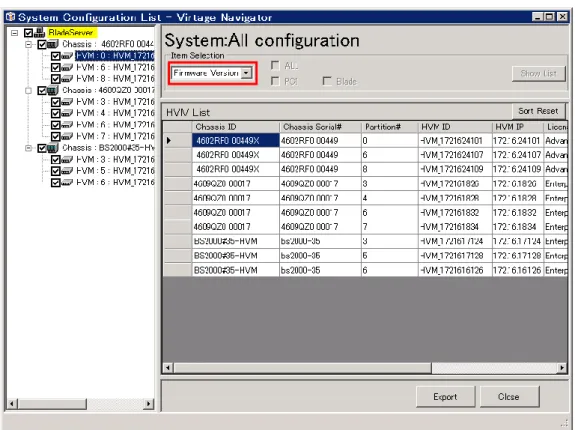Viewport: 575px width, 430px height.
Task: Click the chassis icon beside Chassis 4609QZ0
Action: click(x=53, y=90)
